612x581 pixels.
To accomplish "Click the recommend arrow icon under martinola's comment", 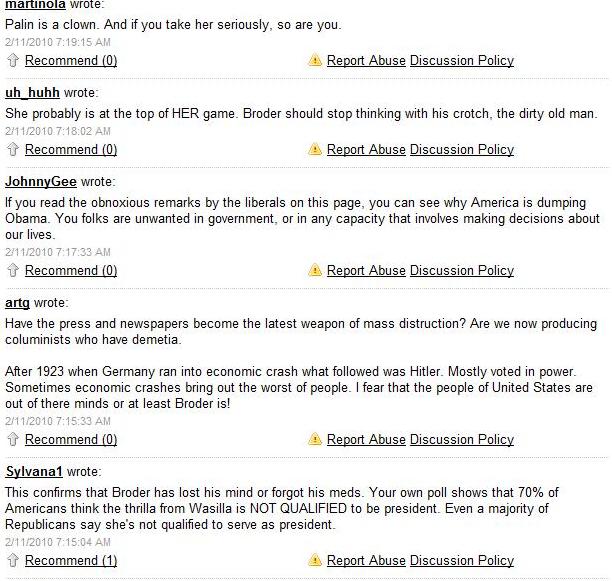I will (13, 60).
